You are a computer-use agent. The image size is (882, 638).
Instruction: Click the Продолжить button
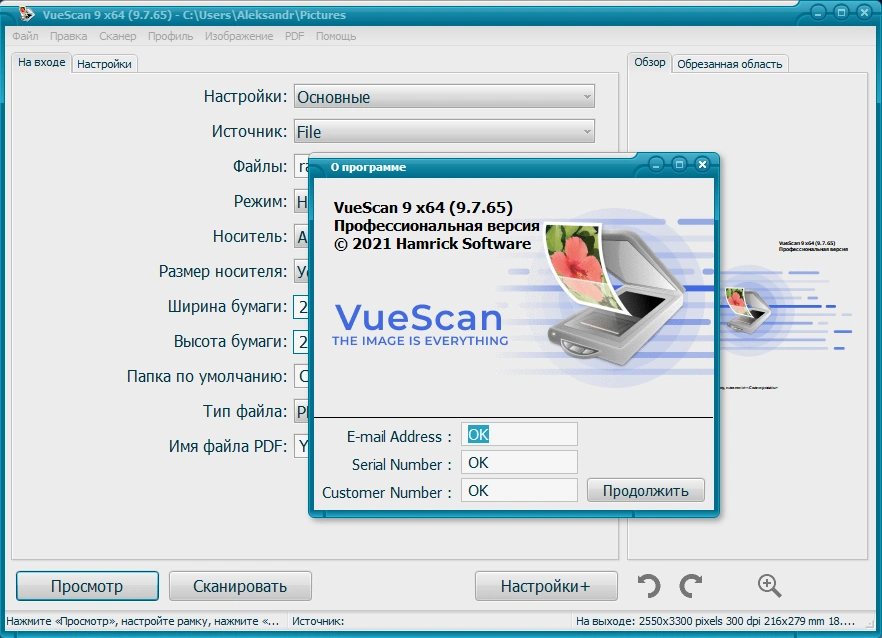(645, 491)
